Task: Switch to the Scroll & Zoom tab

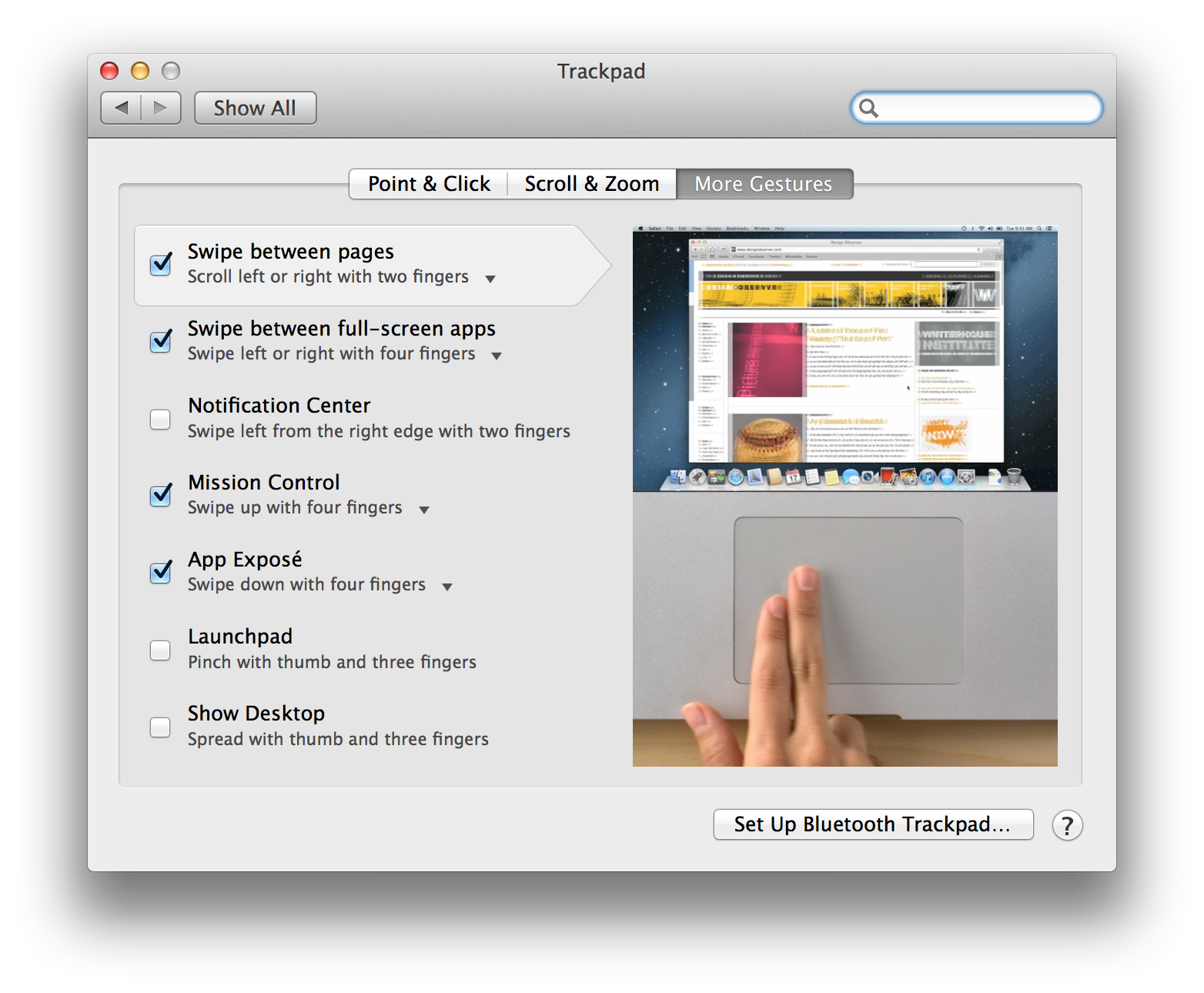Action: [x=591, y=184]
